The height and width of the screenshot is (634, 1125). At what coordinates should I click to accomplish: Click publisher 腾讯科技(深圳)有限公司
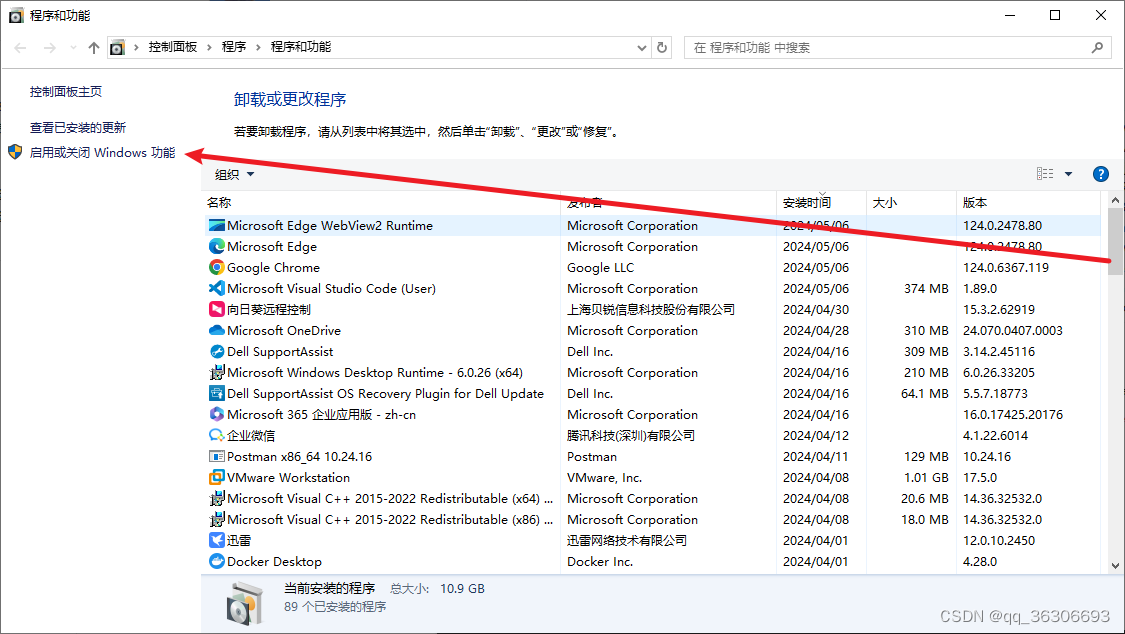631,435
